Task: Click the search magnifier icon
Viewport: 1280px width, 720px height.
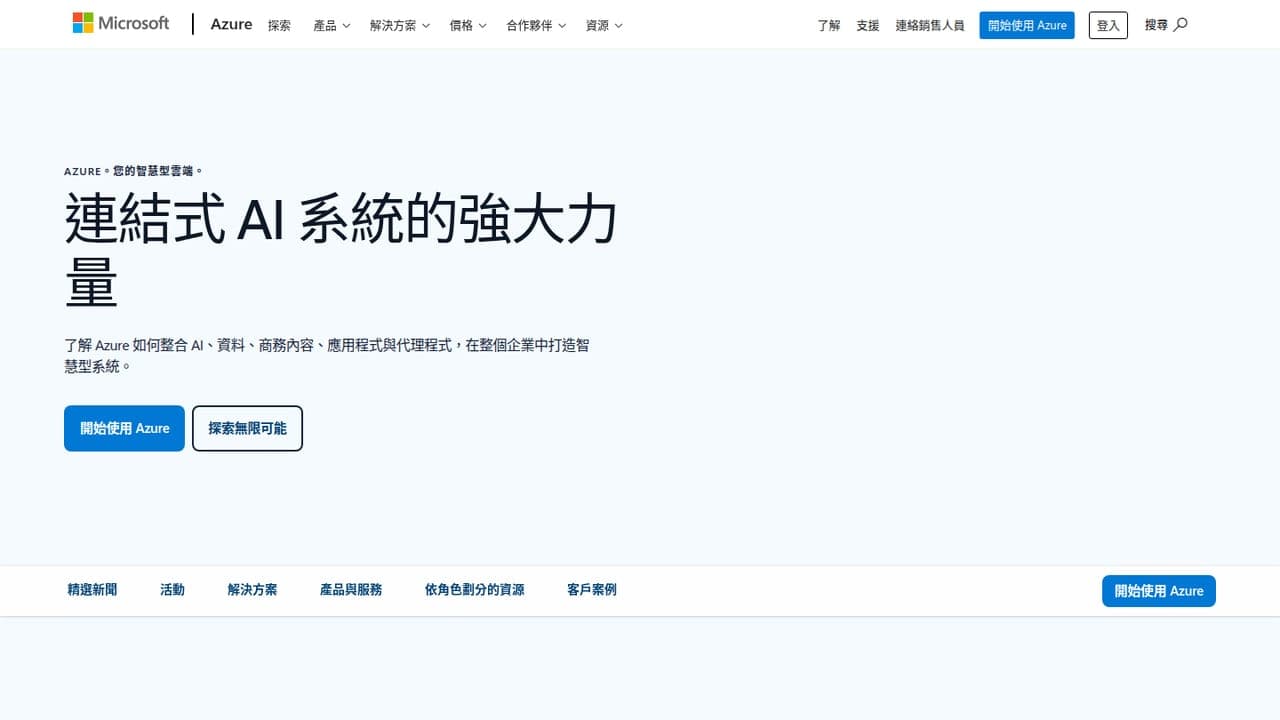Action: 1181,24
